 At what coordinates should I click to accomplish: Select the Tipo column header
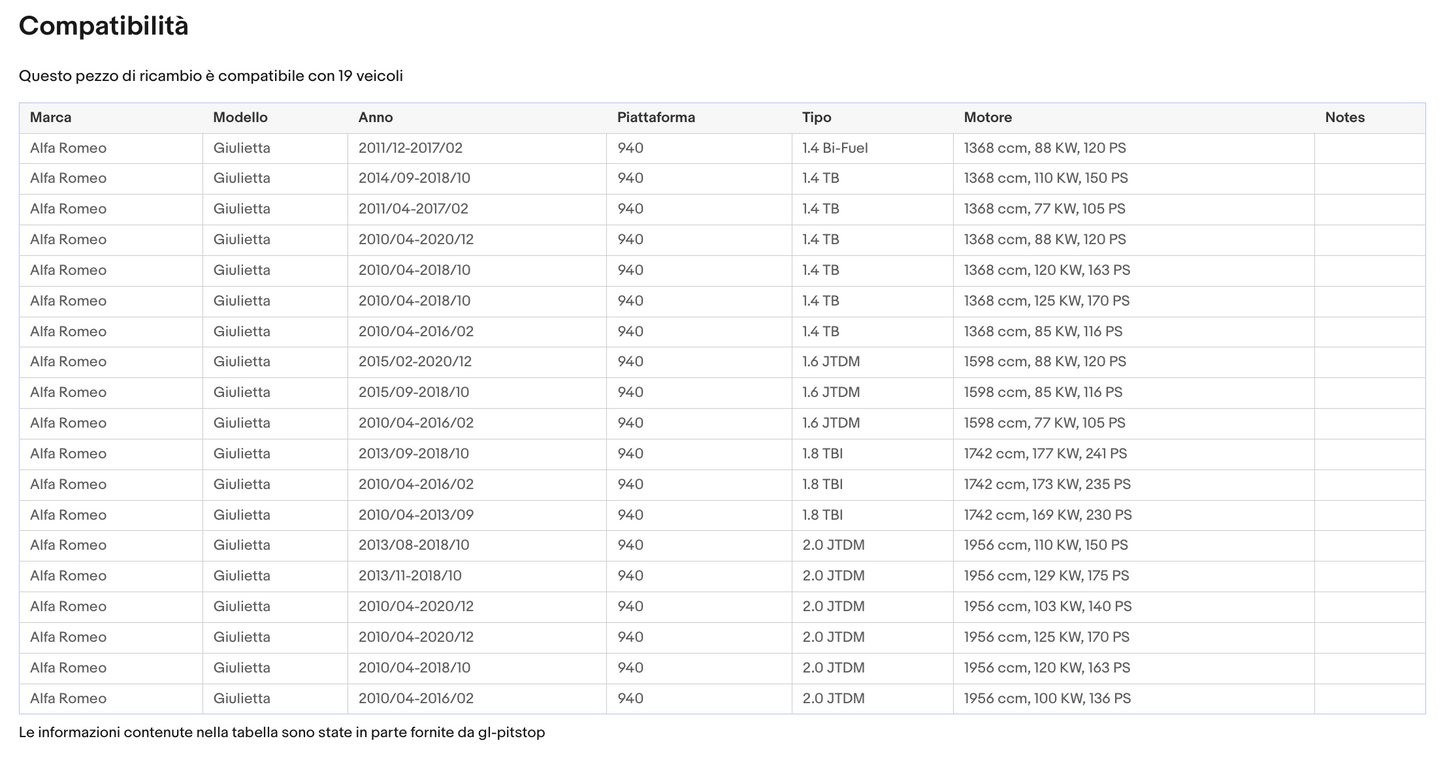click(x=816, y=118)
